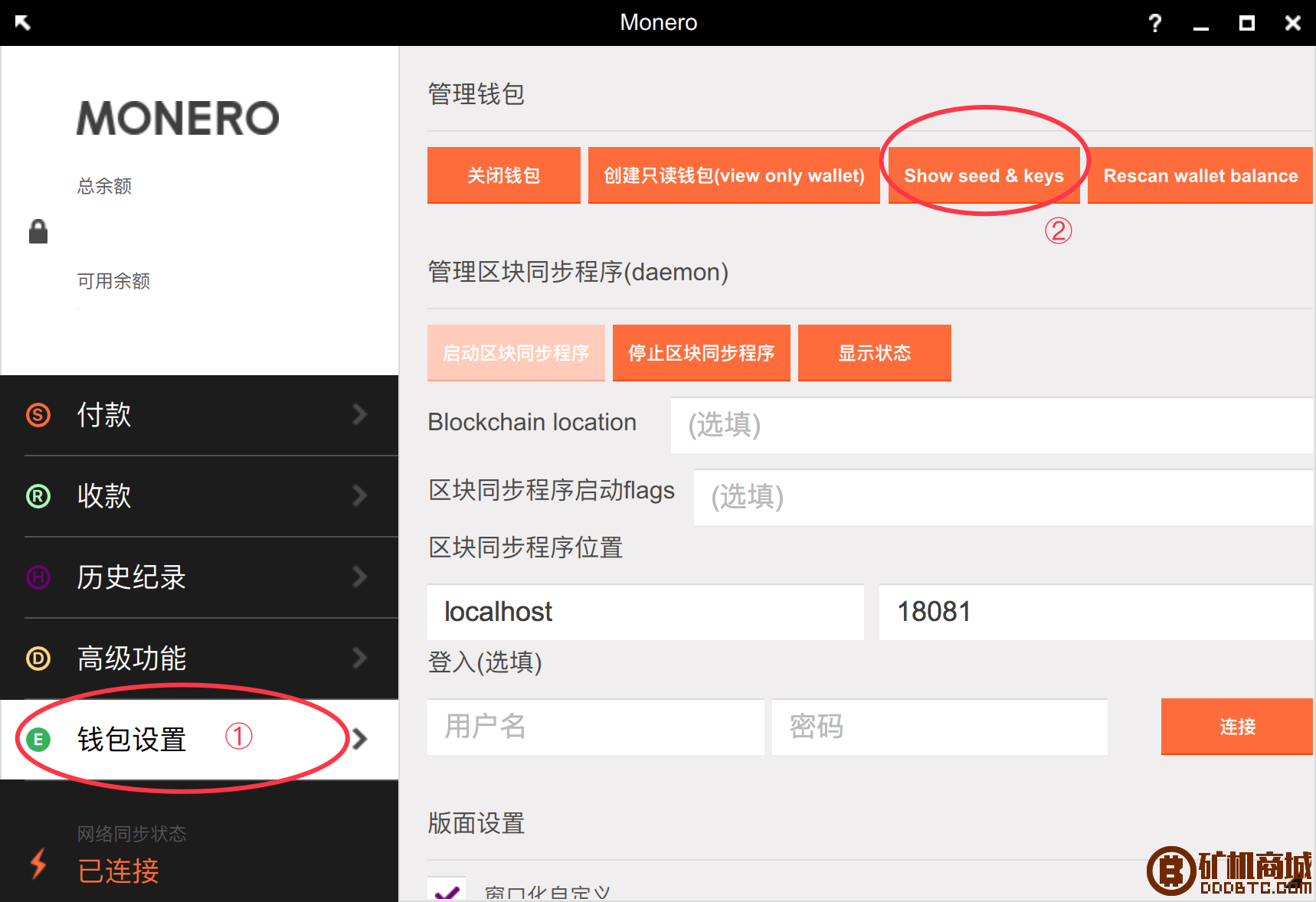Click the 用户名 input field
The height and width of the screenshot is (902, 1316).
coord(596,727)
